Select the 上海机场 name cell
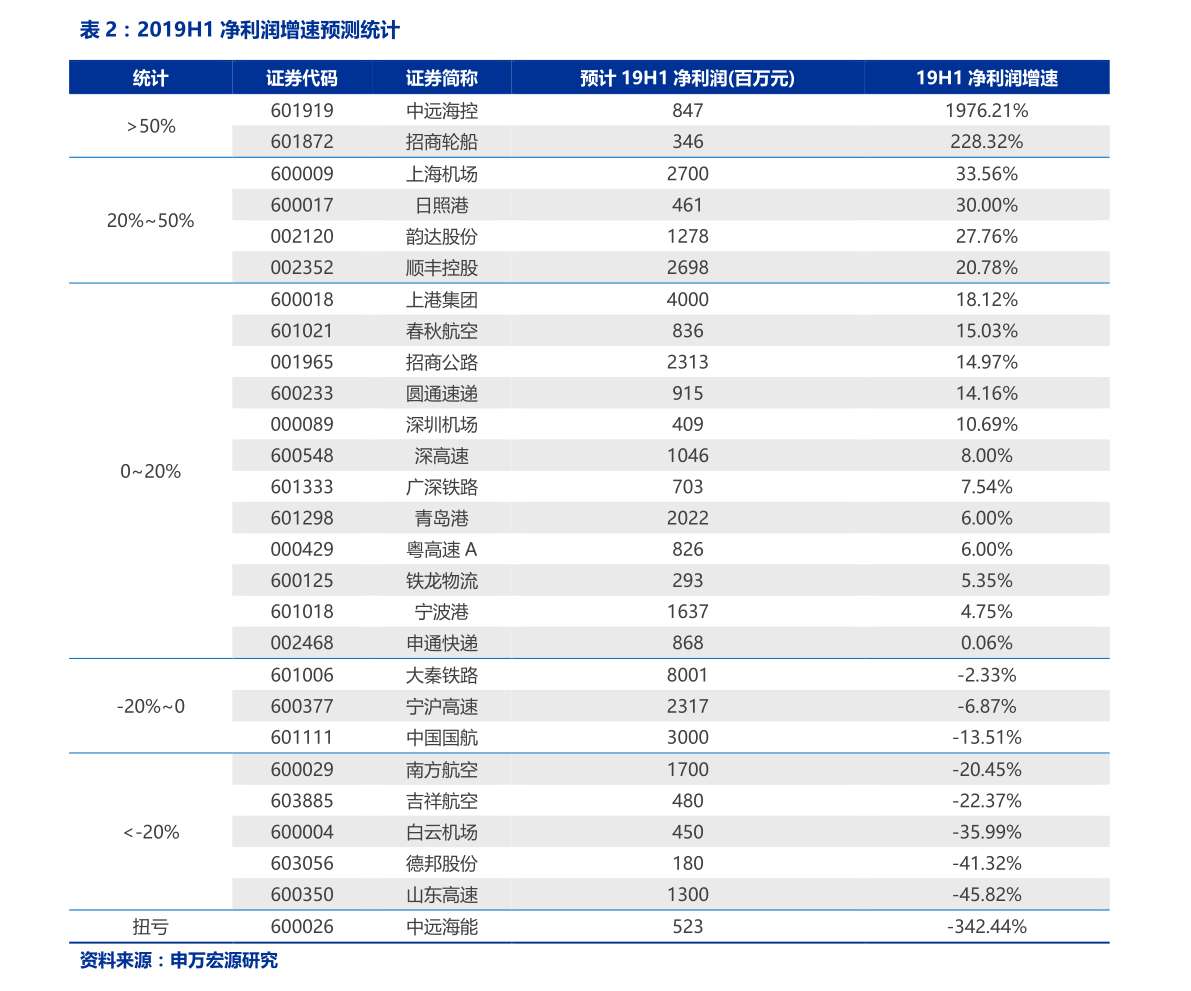 click(441, 174)
